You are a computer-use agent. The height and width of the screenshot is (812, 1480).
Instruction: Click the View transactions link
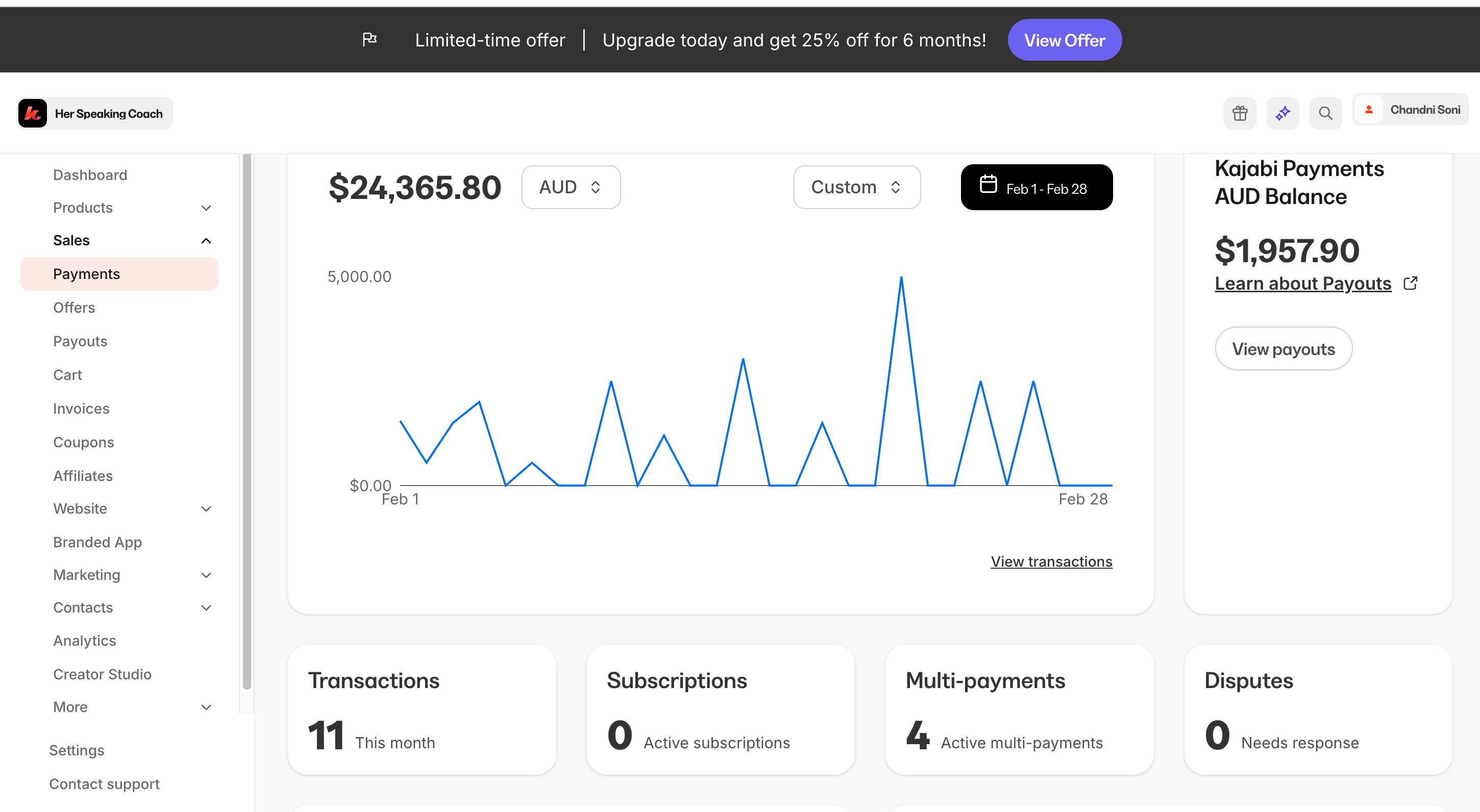[x=1051, y=561]
